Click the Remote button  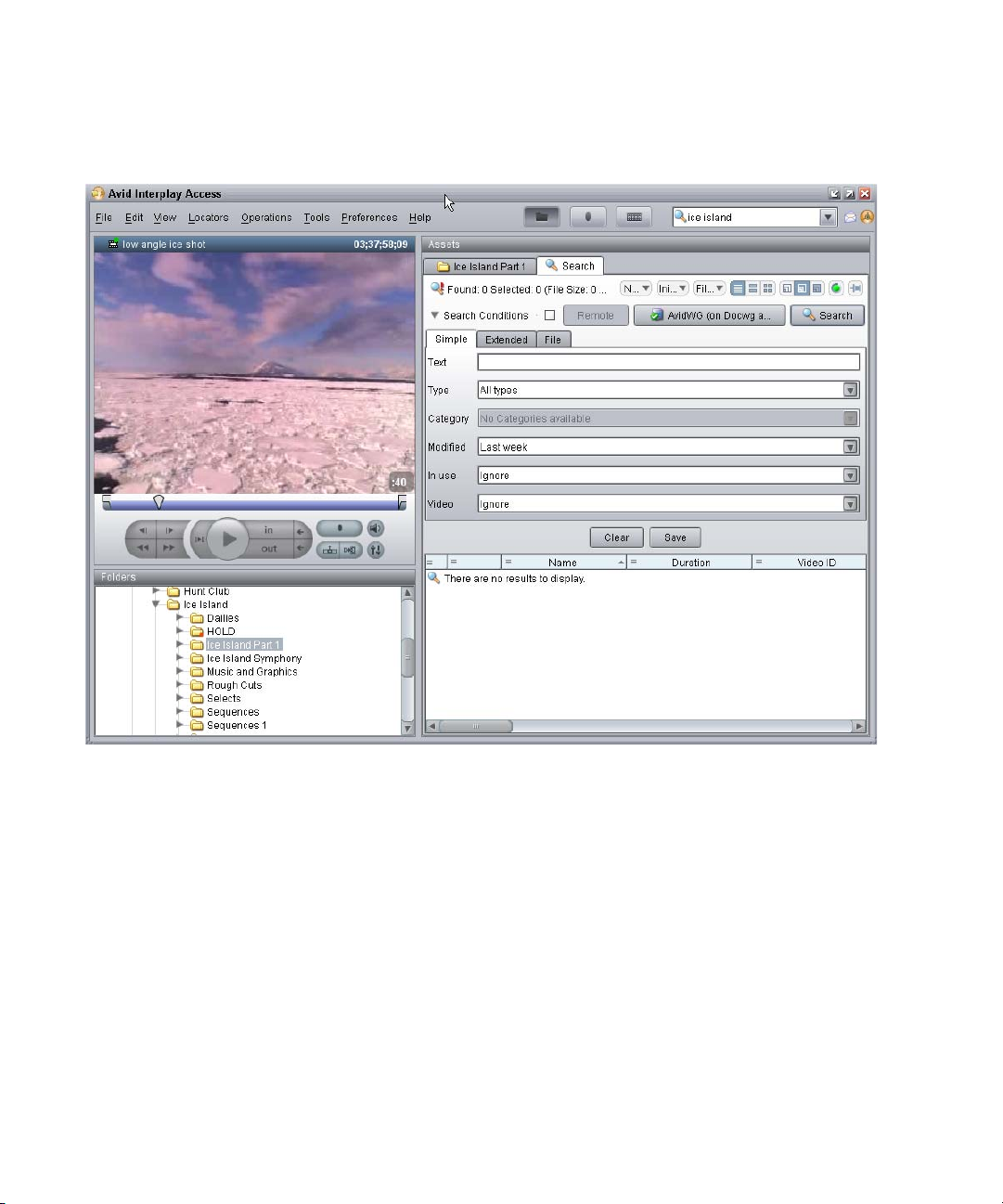point(596,316)
